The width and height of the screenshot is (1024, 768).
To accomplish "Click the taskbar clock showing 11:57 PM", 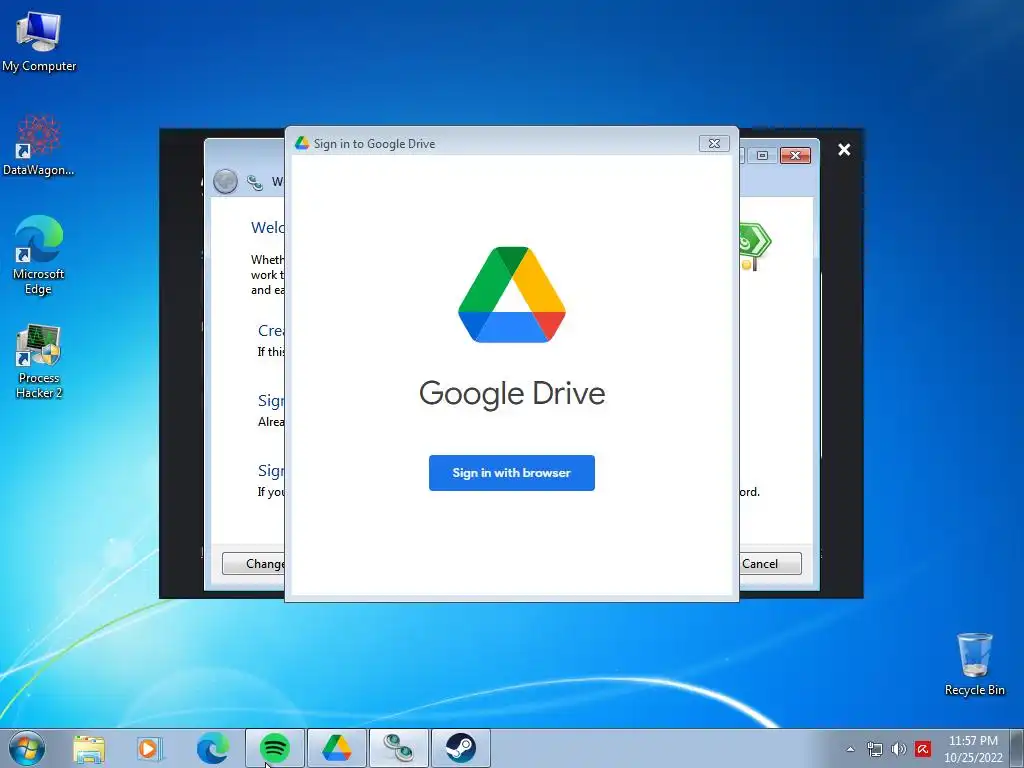I will [973, 748].
